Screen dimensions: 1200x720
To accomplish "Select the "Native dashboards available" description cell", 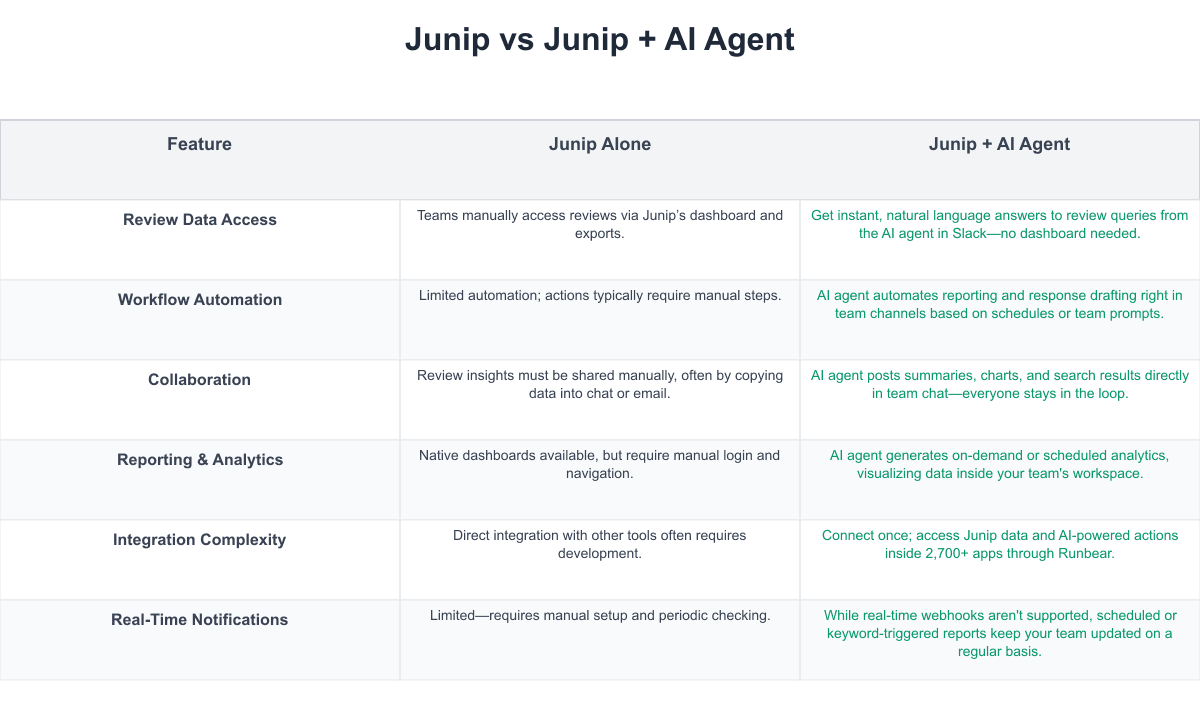I will [599, 464].
